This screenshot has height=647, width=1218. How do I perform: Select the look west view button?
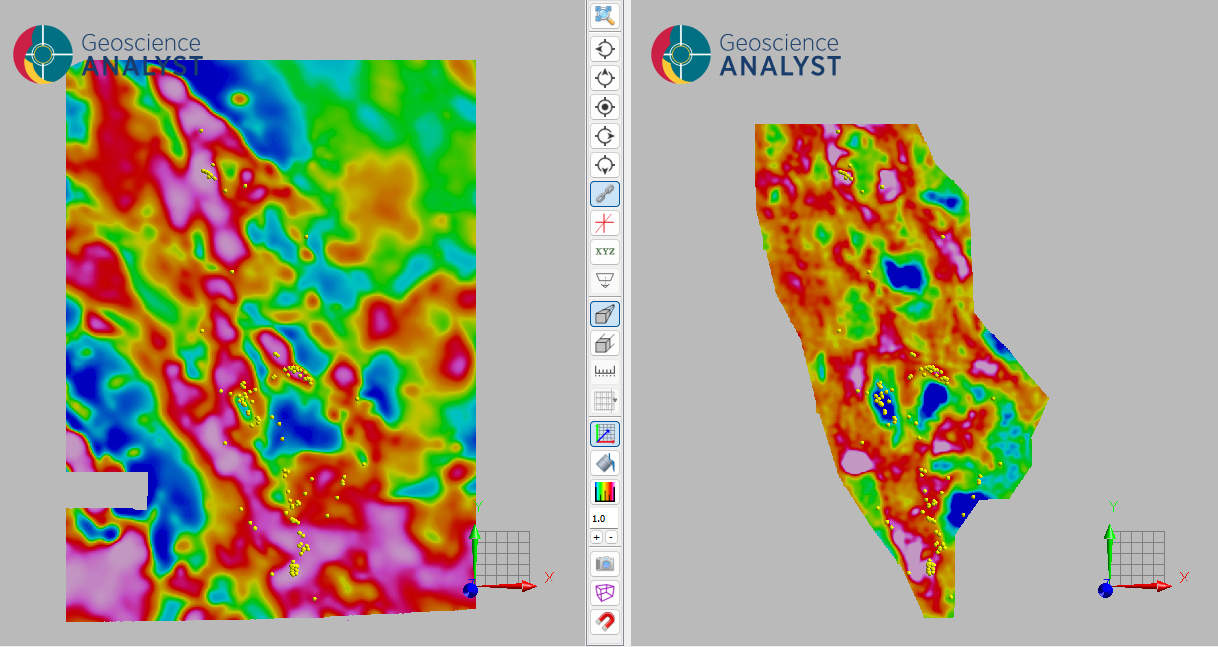click(605, 49)
